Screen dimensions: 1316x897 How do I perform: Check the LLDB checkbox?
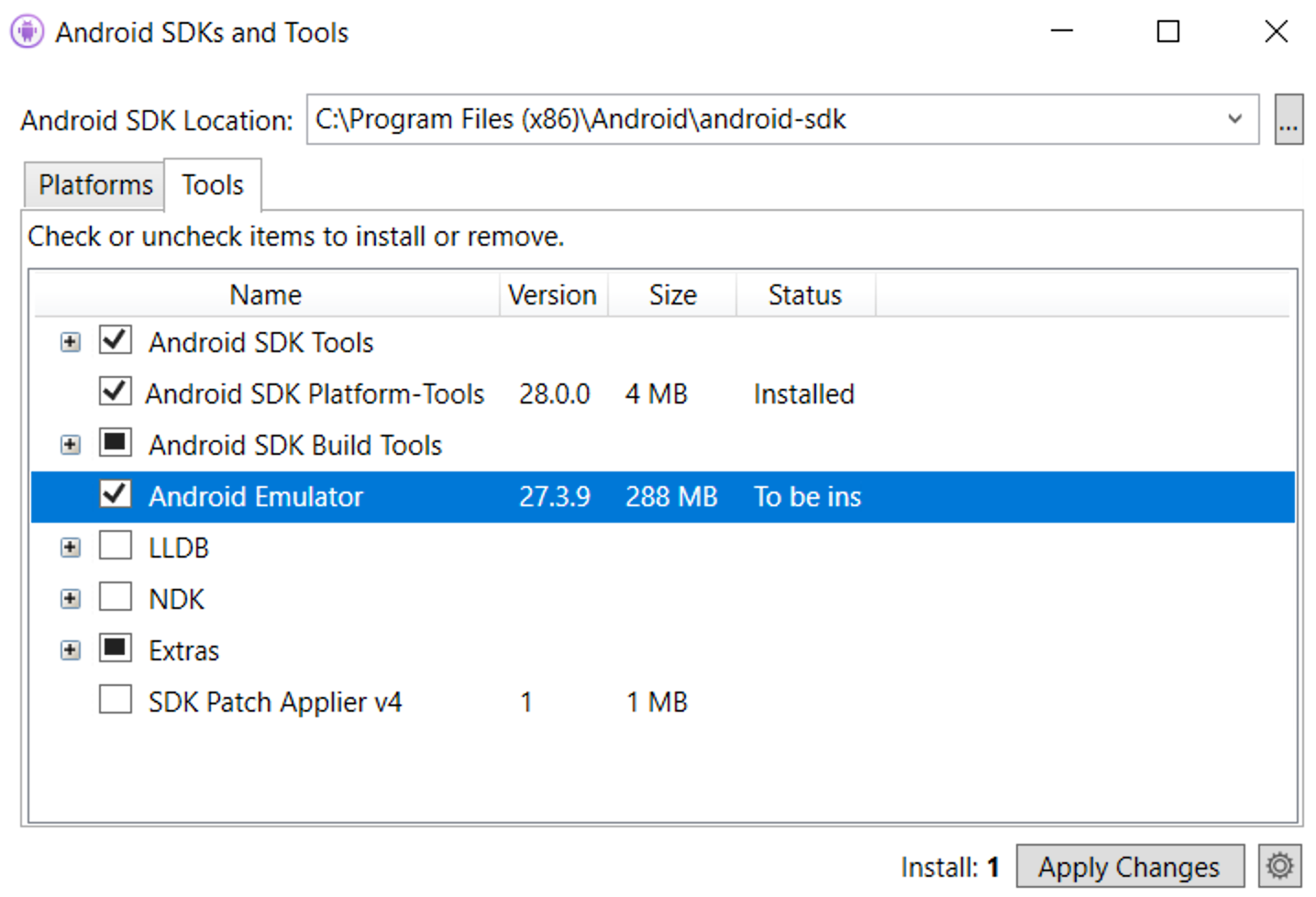[116, 546]
